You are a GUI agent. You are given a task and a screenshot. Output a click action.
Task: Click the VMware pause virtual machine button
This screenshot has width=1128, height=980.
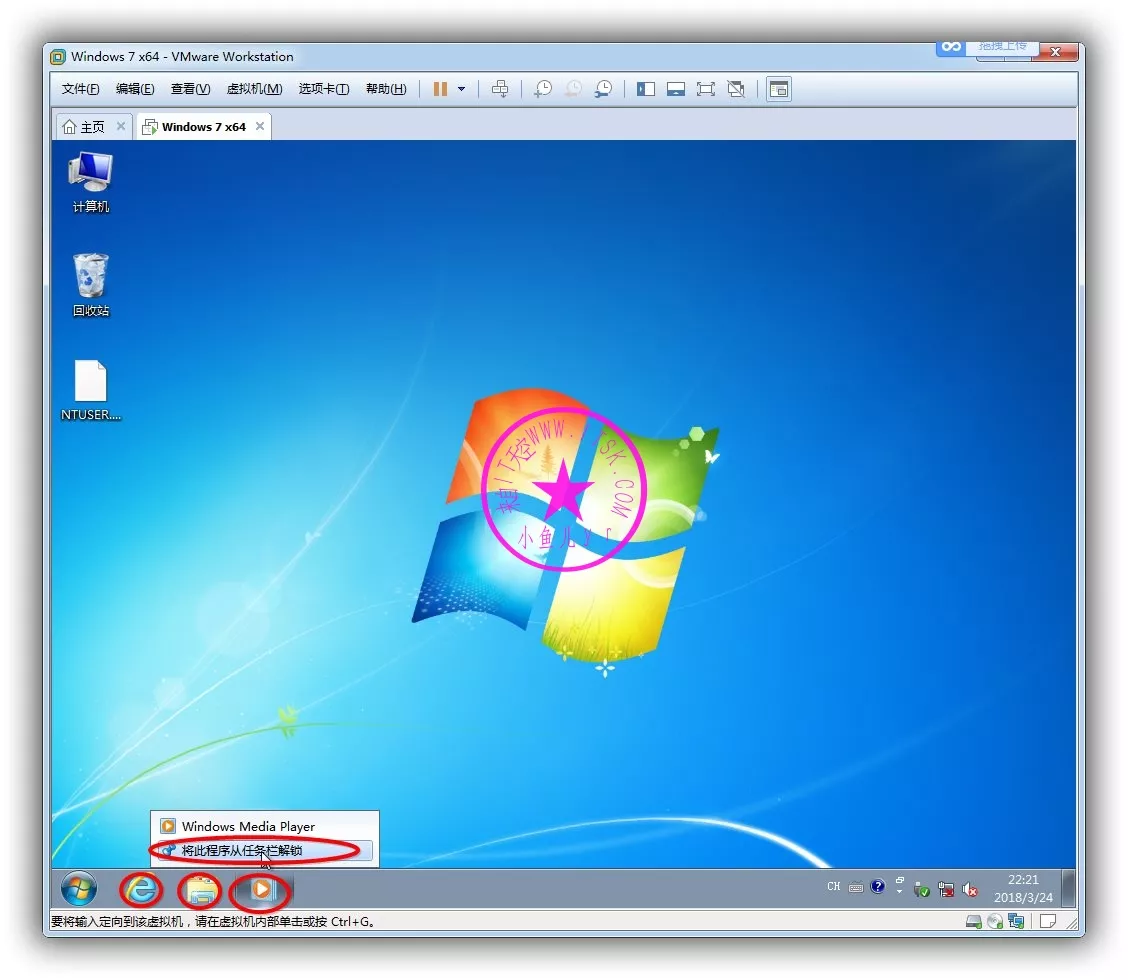(440, 89)
